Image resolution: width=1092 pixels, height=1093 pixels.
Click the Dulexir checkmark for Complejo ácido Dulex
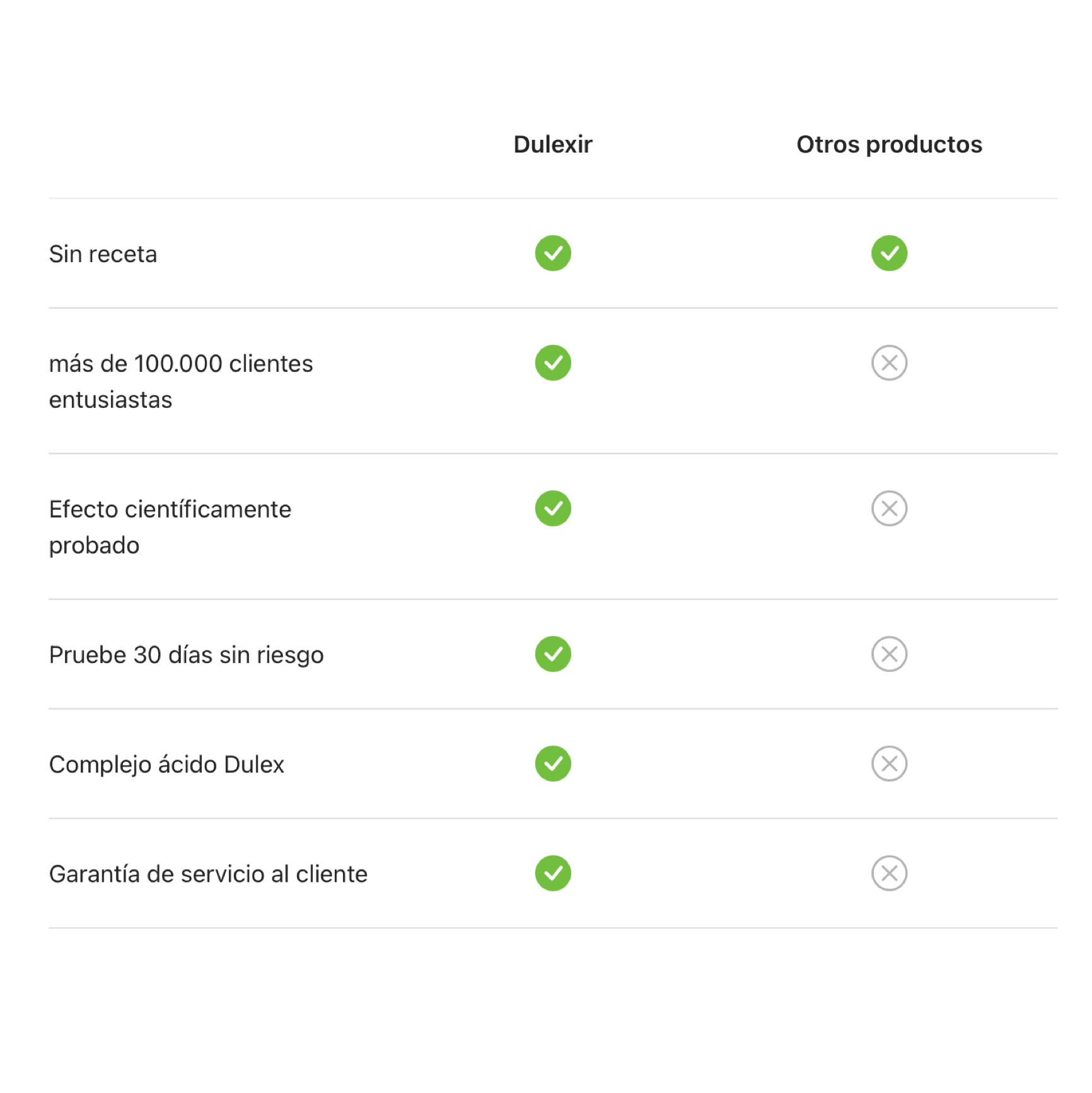tap(553, 764)
